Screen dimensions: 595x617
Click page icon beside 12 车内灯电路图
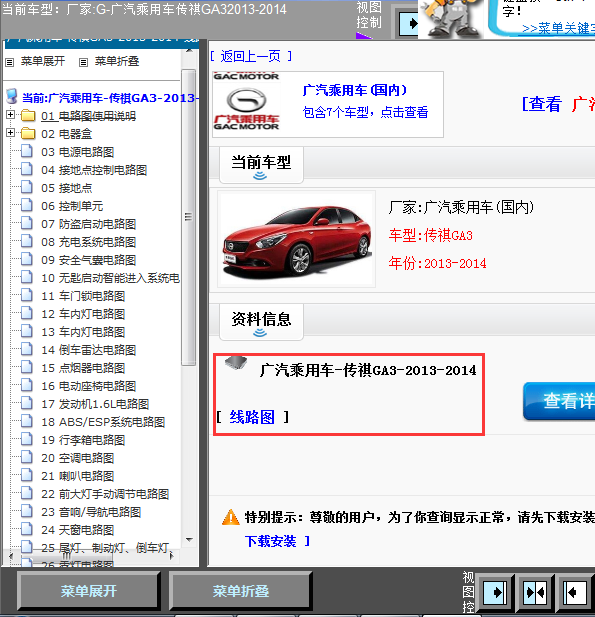[26, 313]
